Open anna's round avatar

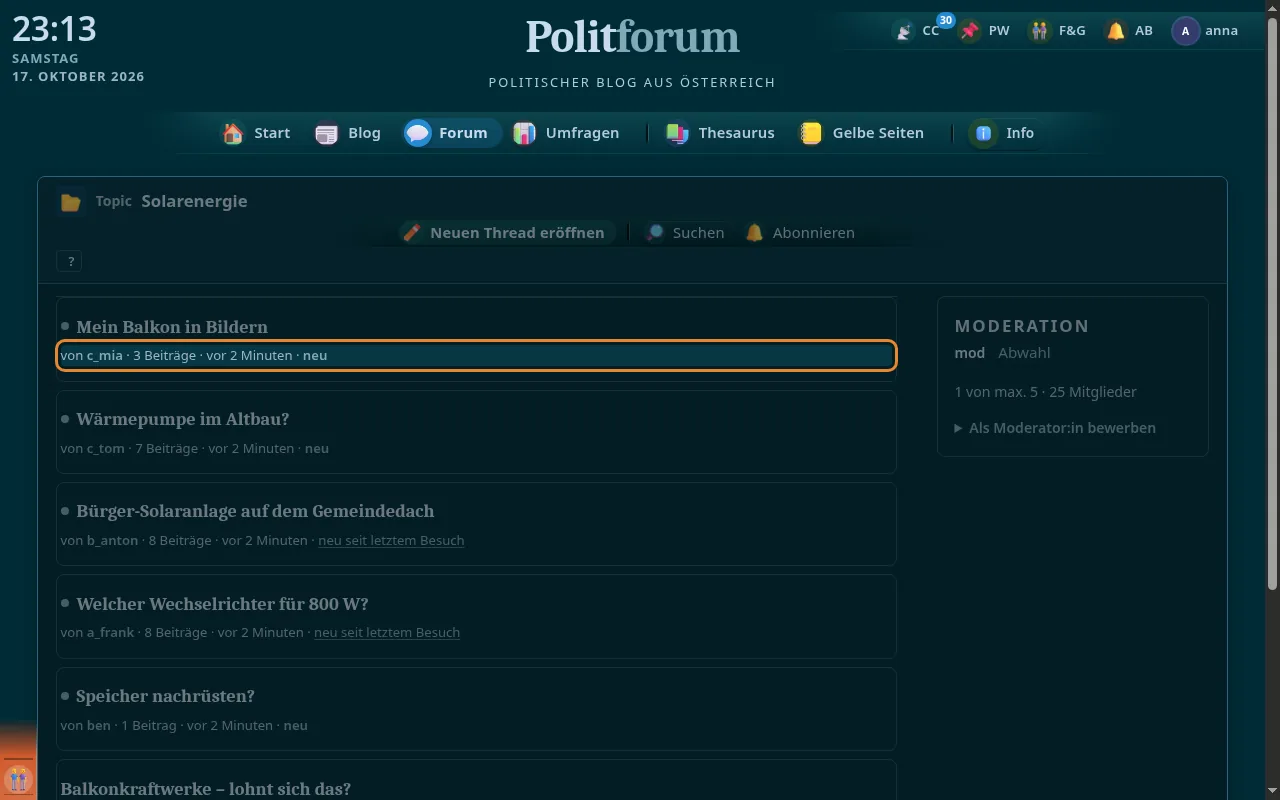pos(1185,31)
